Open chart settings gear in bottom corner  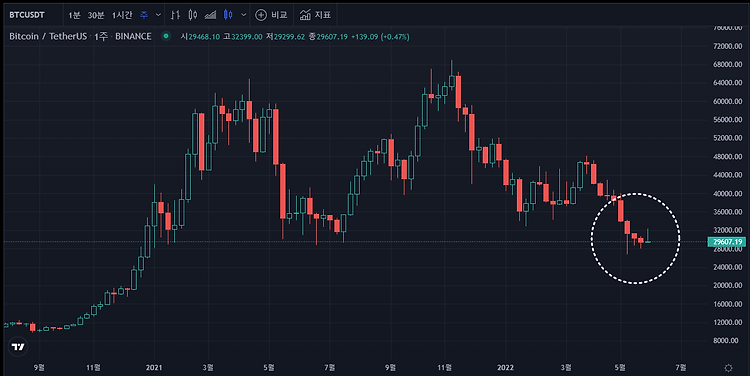point(728,368)
